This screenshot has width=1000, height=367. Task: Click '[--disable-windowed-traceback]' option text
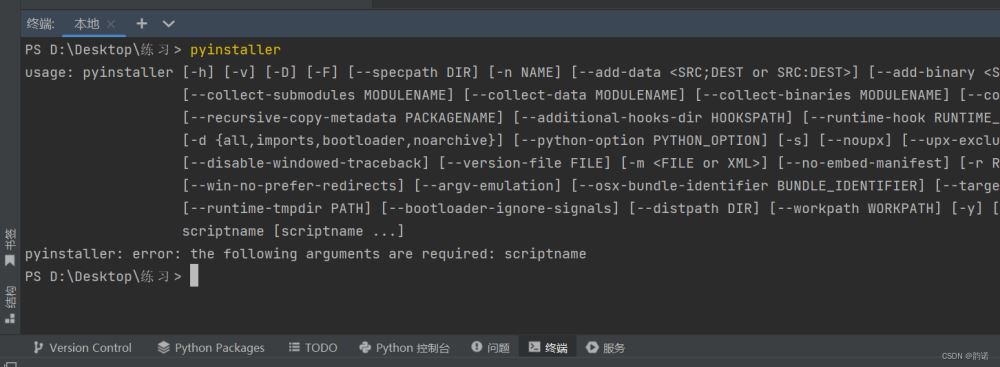[306, 163]
